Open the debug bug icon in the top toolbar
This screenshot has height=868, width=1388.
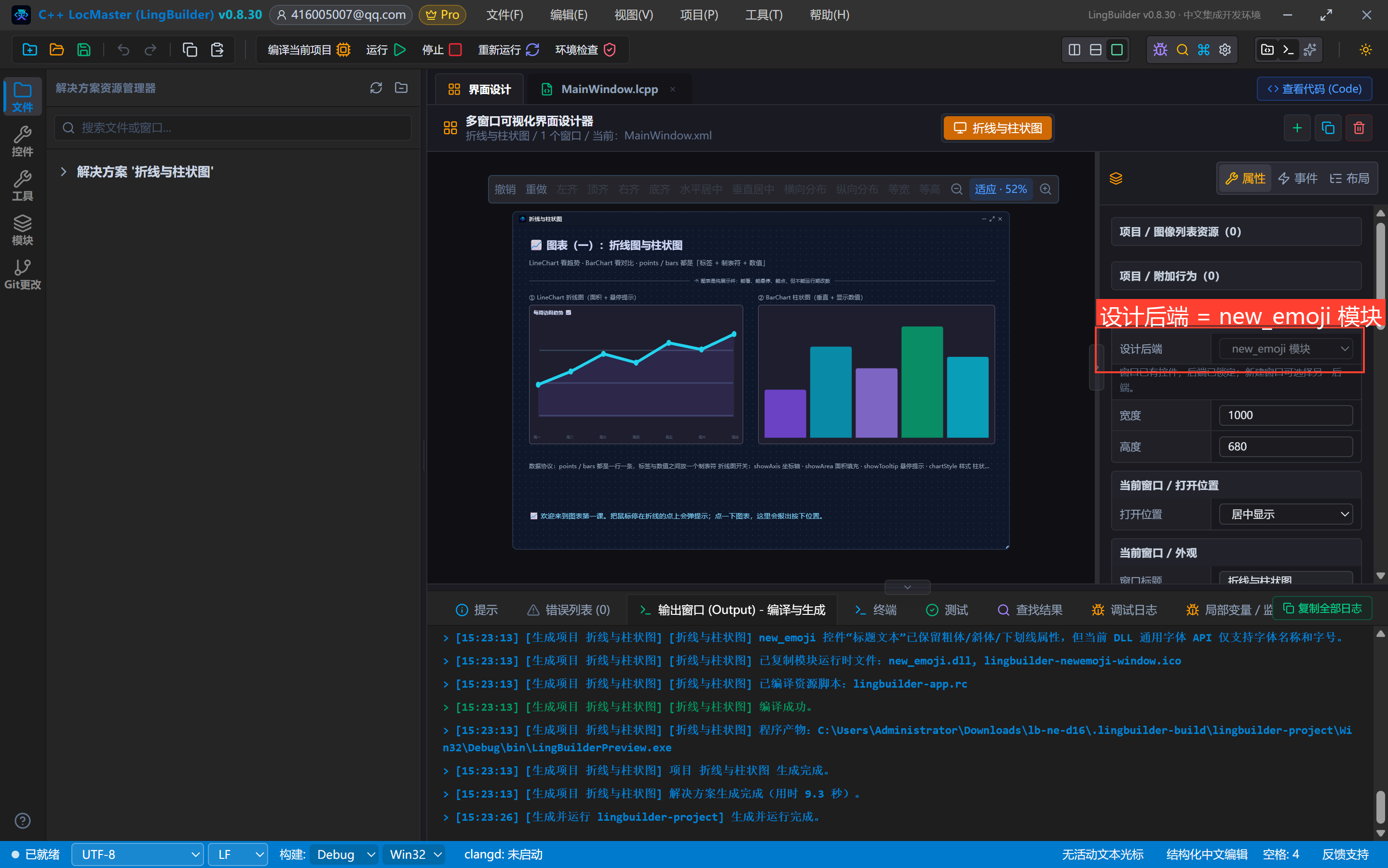coord(1160,50)
